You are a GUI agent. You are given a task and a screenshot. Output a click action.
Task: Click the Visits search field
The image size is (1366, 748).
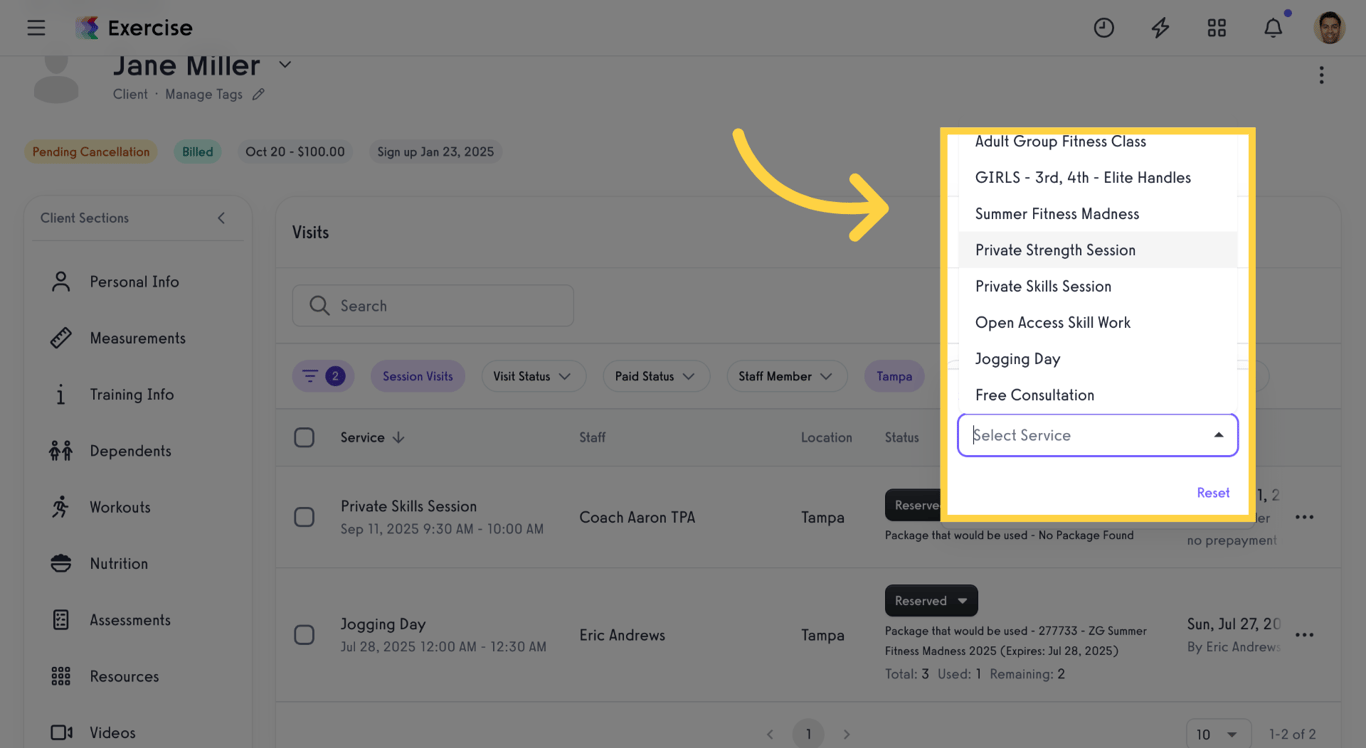click(433, 306)
